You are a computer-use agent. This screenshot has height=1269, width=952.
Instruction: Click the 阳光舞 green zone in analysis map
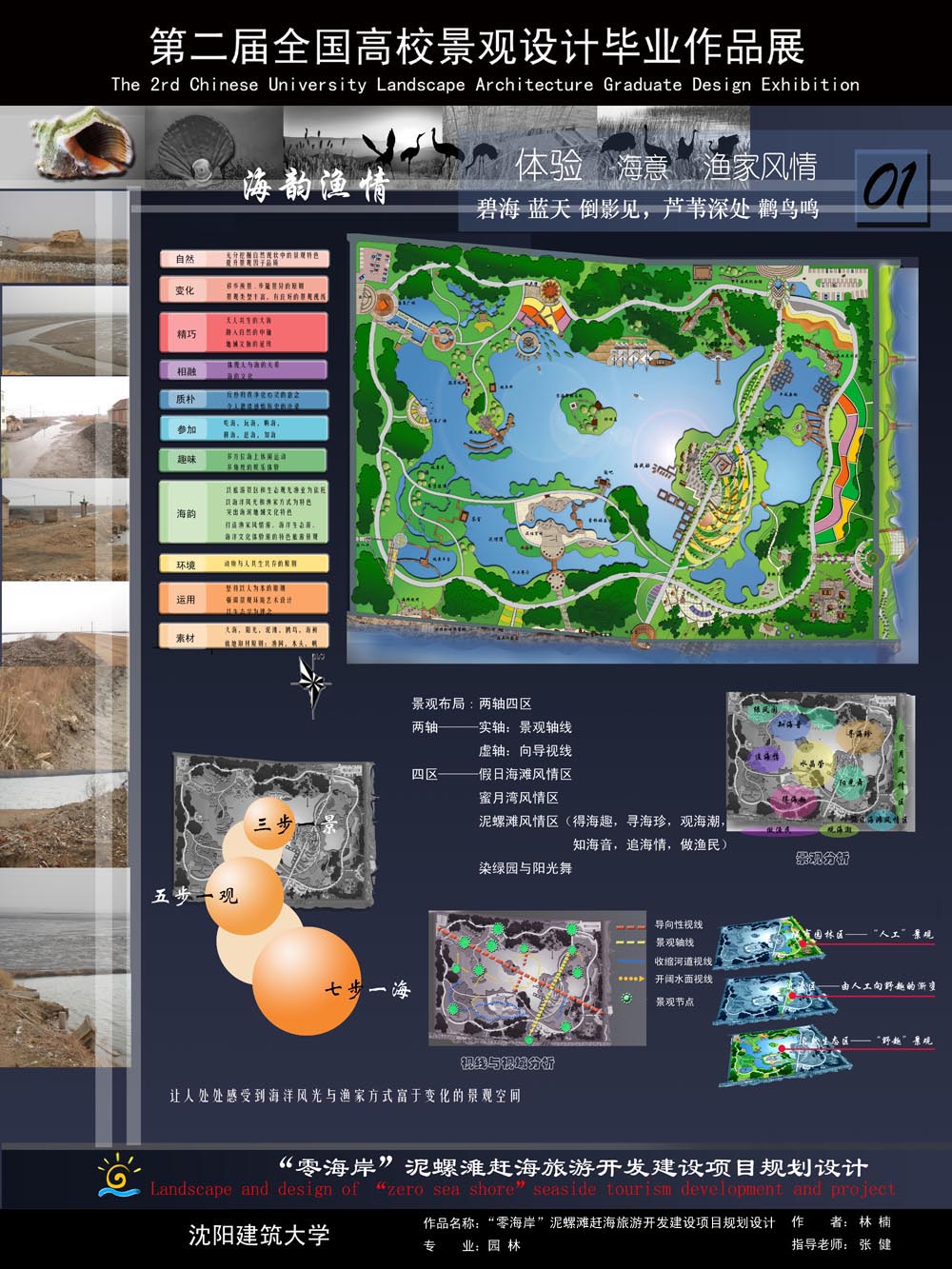click(x=850, y=783)
